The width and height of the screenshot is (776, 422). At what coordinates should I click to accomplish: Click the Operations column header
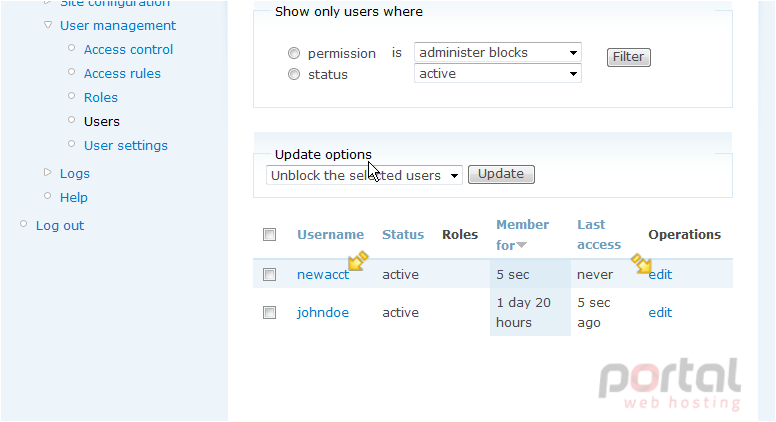pyautogui.click(x=684, y=234)
